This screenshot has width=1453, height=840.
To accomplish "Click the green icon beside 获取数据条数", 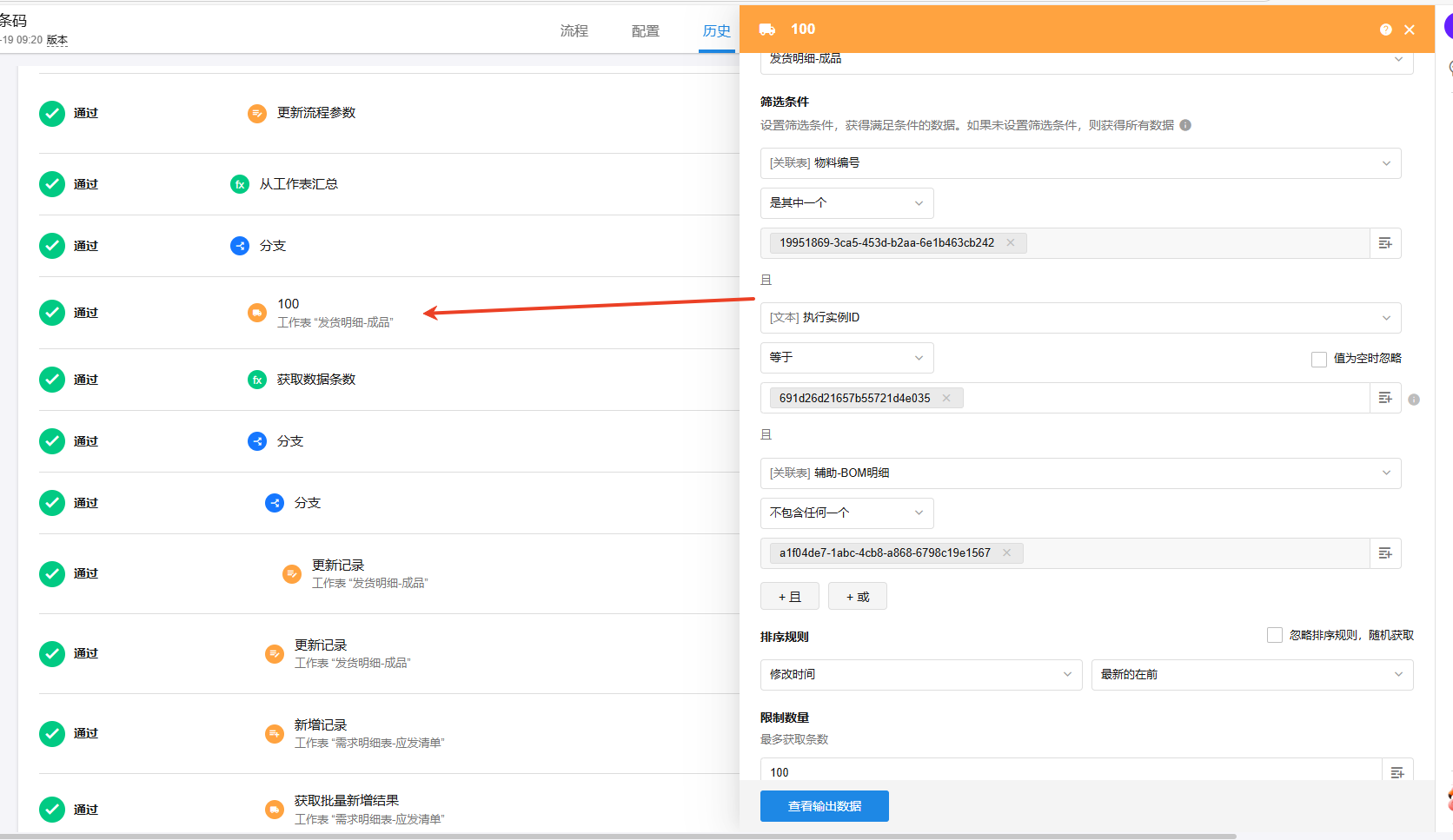I will (257, 380).
